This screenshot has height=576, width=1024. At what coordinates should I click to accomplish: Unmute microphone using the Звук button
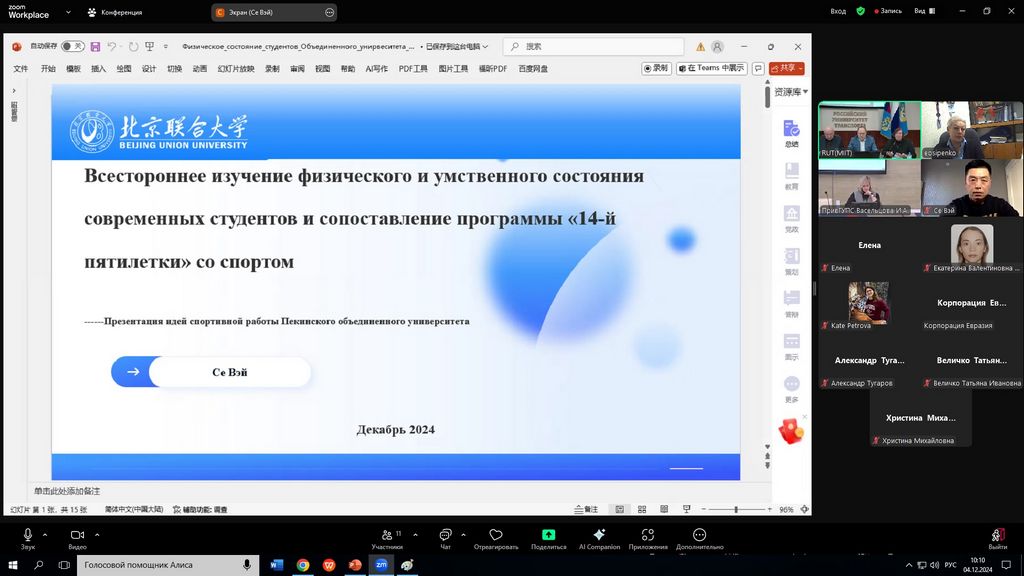28,537
